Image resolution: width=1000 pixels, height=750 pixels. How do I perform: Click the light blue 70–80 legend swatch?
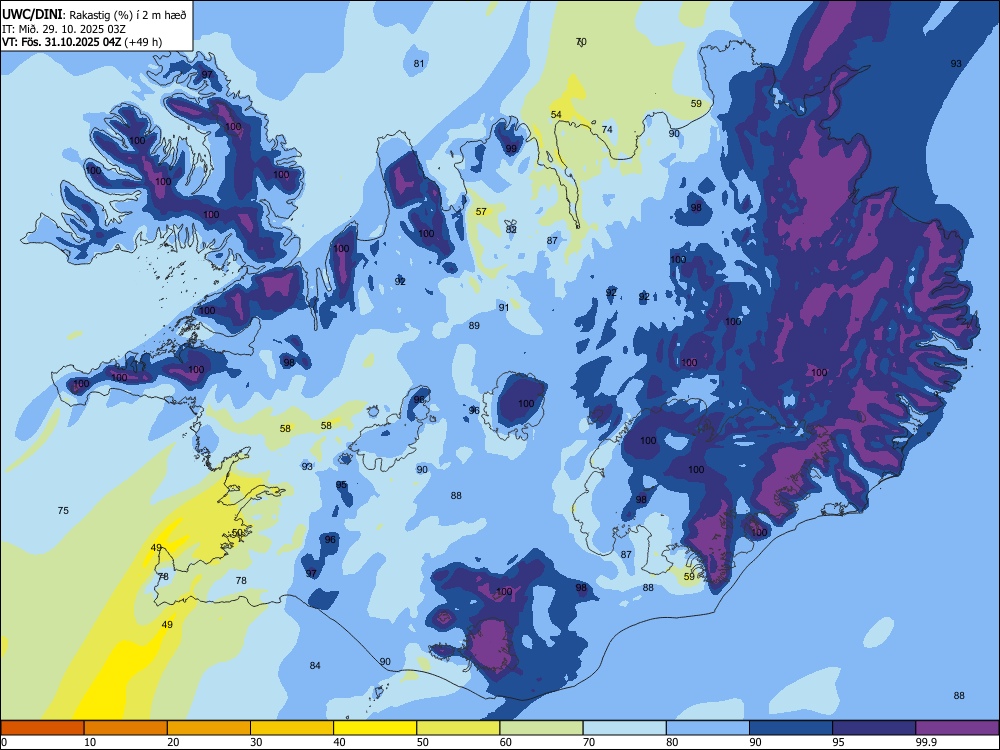(624, 728)
